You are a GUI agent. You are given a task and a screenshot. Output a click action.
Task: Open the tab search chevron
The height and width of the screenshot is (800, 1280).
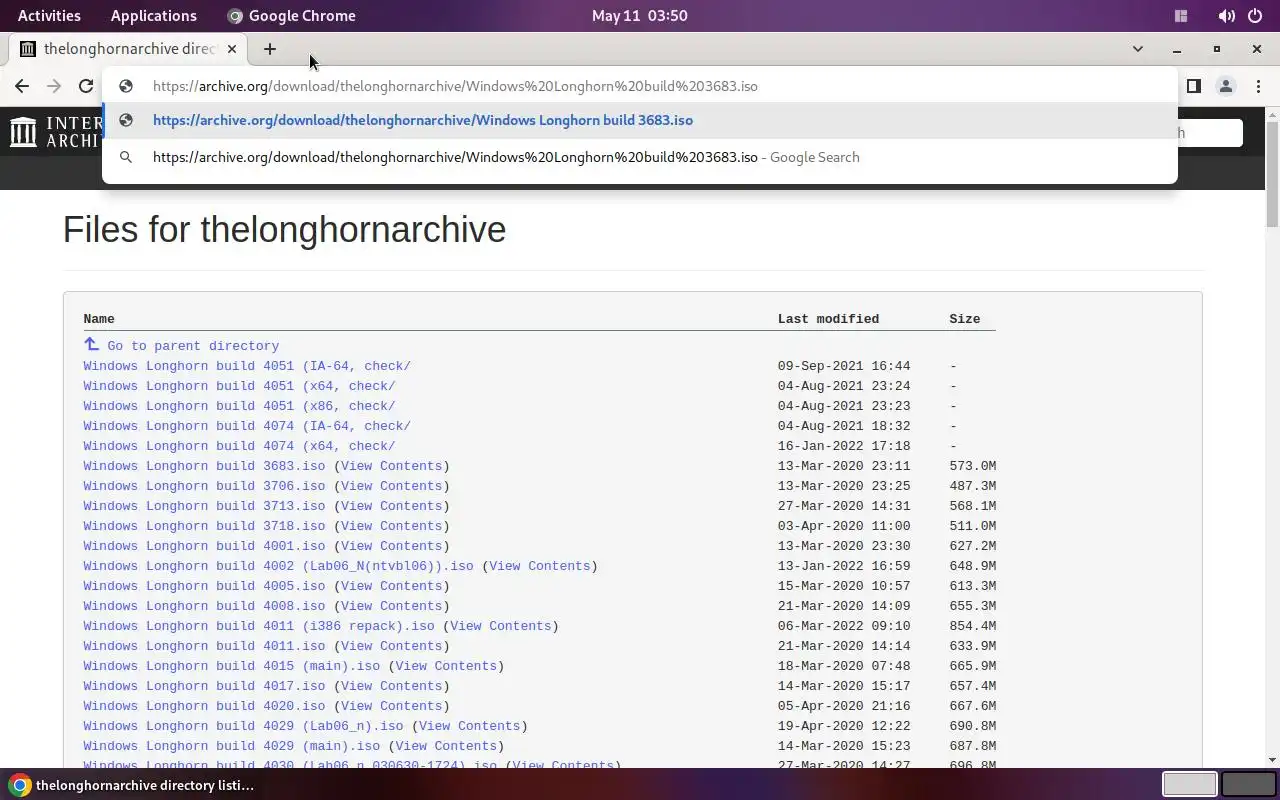(1137, 49)
